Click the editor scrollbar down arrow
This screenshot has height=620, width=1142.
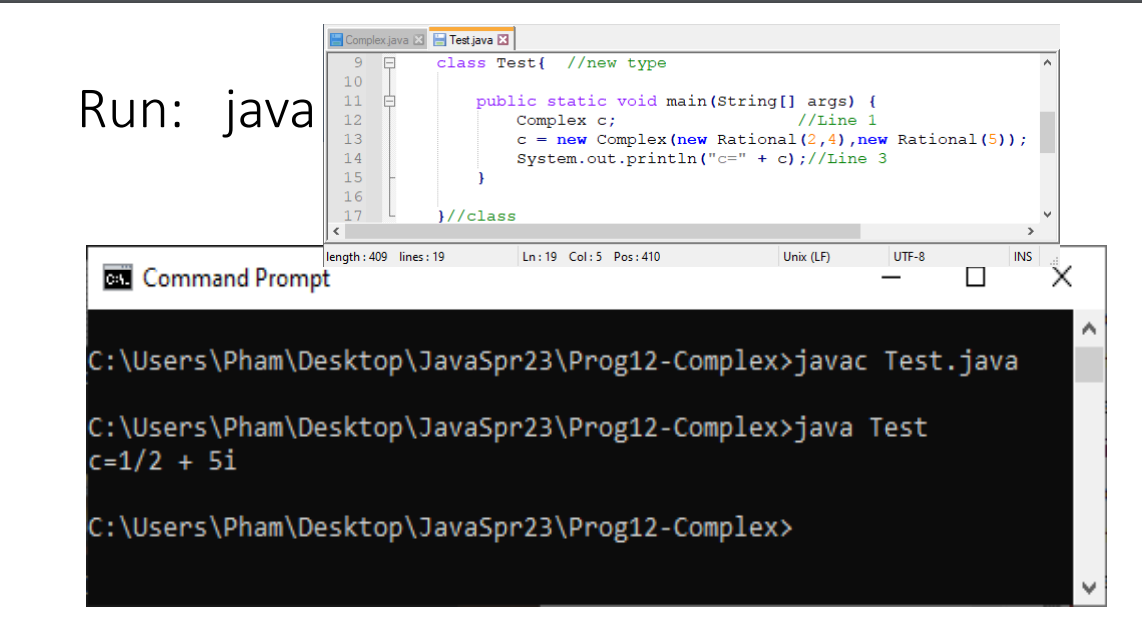(x=1048, y=214)
